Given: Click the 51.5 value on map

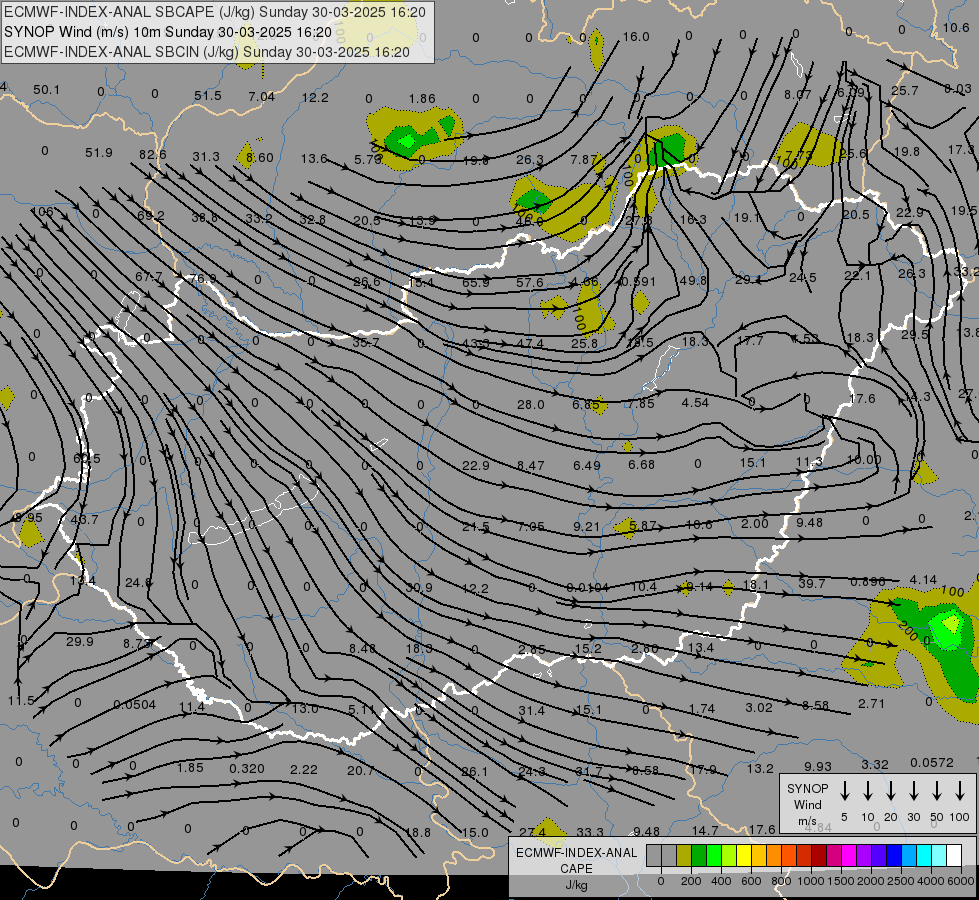Looking at the screenshot, I should (x=207, y=96).
